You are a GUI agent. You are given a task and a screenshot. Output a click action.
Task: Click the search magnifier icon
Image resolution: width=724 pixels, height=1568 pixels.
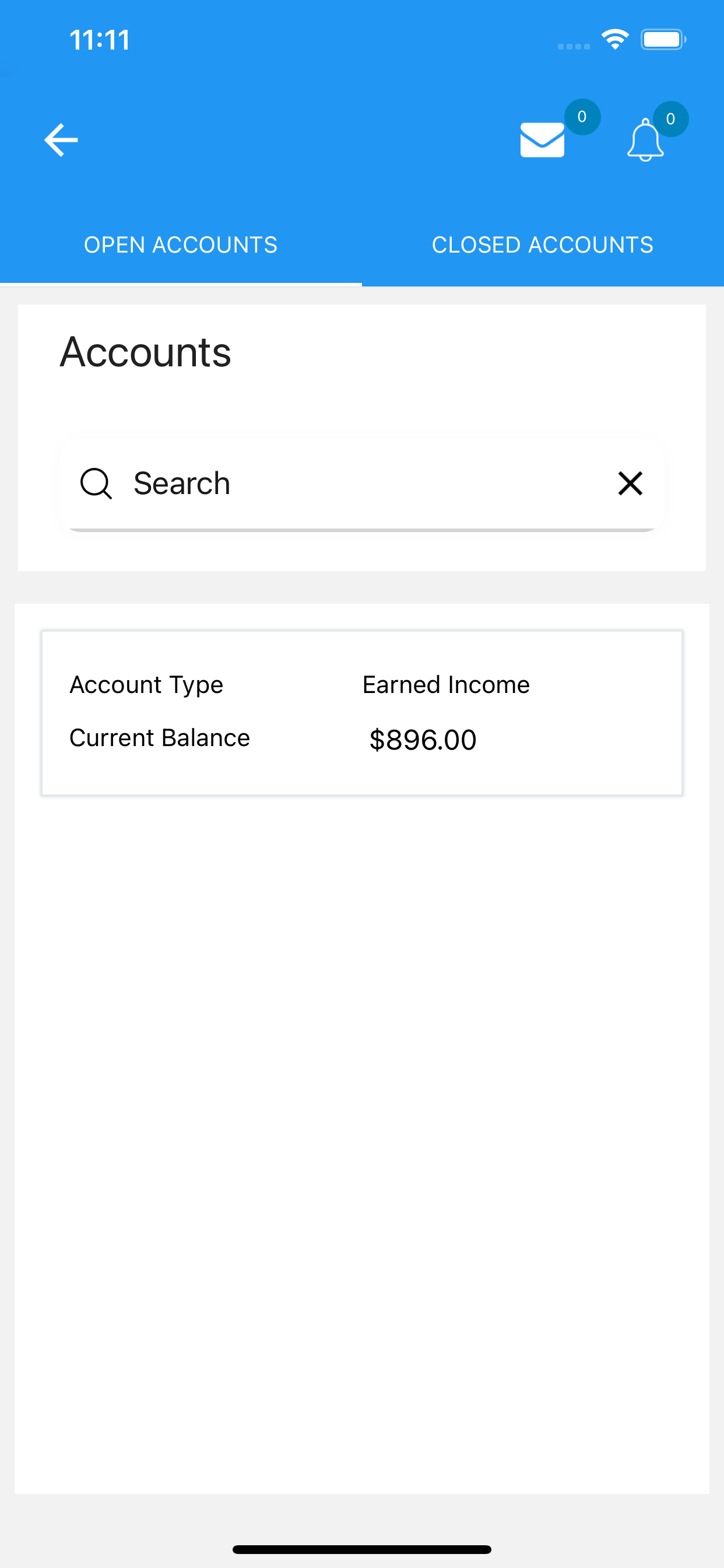tap(96, 484)
